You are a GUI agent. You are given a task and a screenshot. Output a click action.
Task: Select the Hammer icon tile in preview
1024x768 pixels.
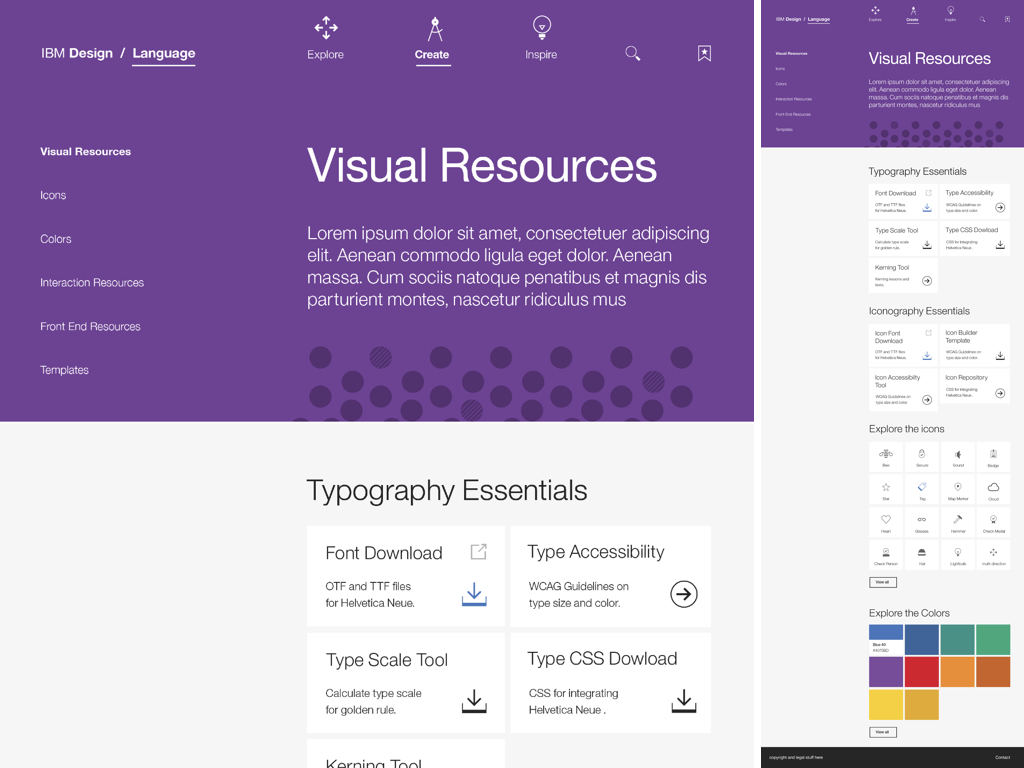click(957, 522)
